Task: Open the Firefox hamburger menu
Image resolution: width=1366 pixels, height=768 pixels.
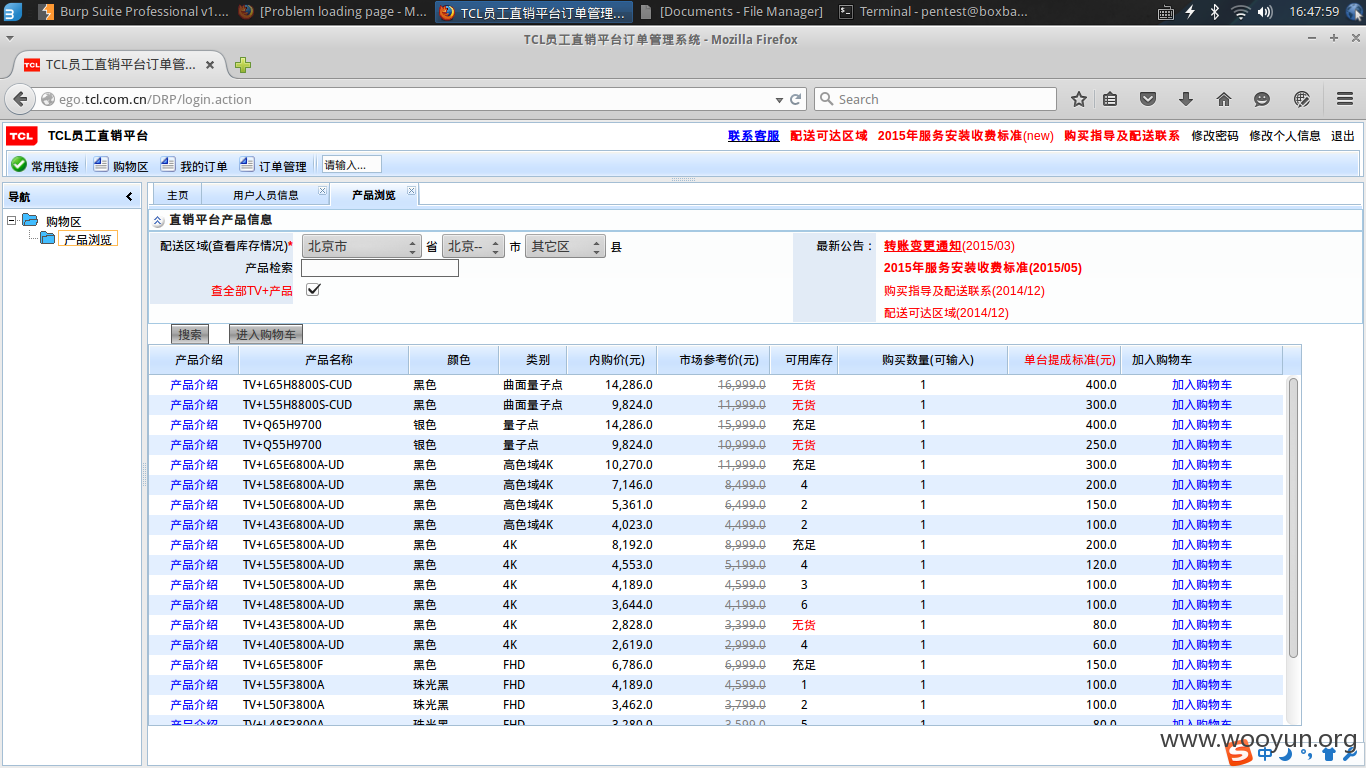Action: [1345, 99]
